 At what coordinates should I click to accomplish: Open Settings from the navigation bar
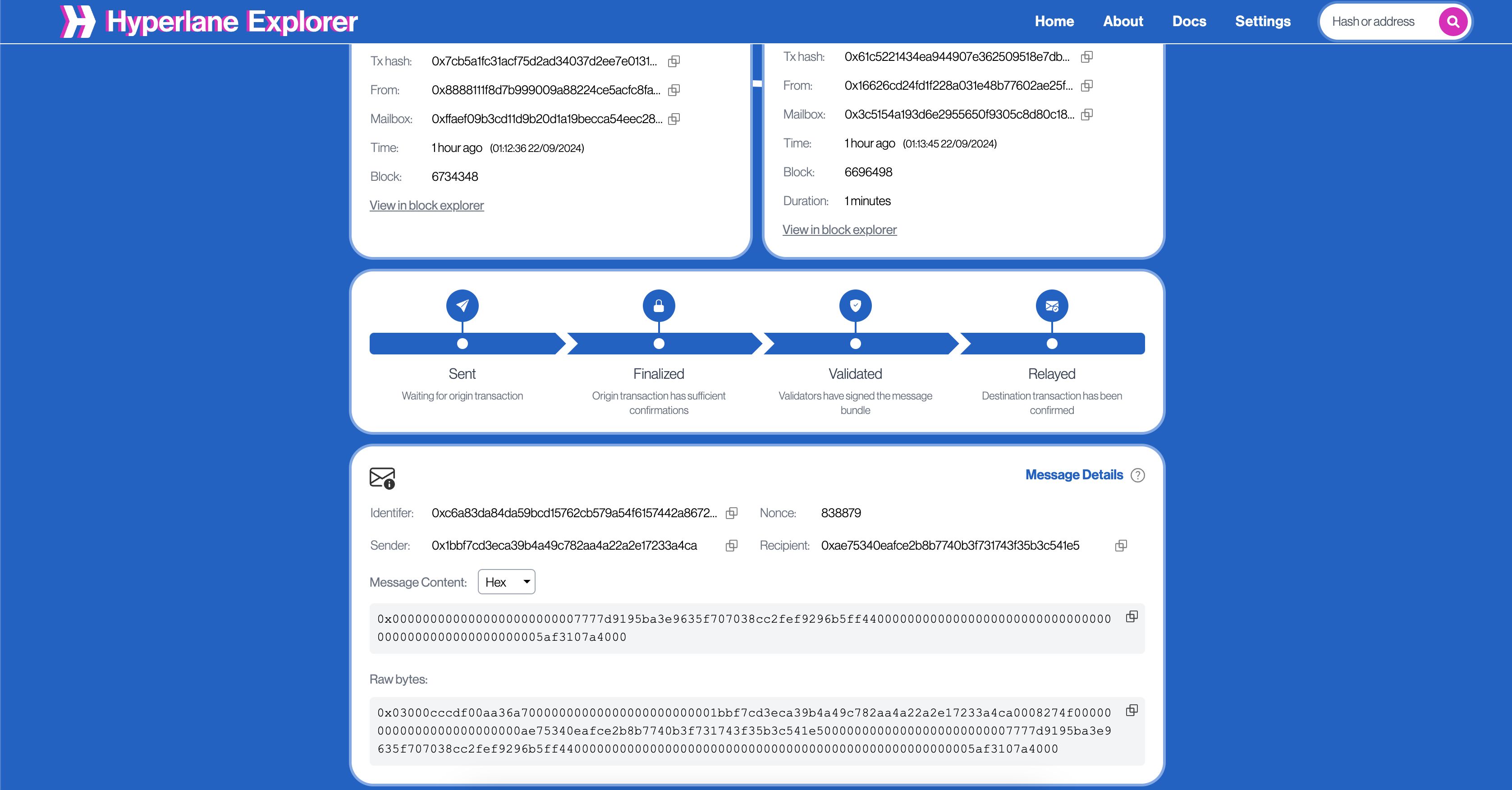tap(1263, 21)
